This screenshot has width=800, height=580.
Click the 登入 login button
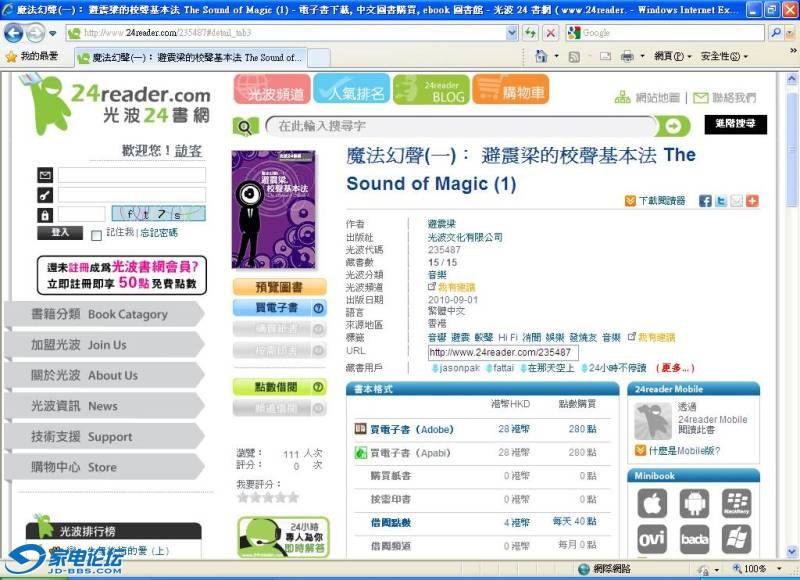click(x=60, y=233)
